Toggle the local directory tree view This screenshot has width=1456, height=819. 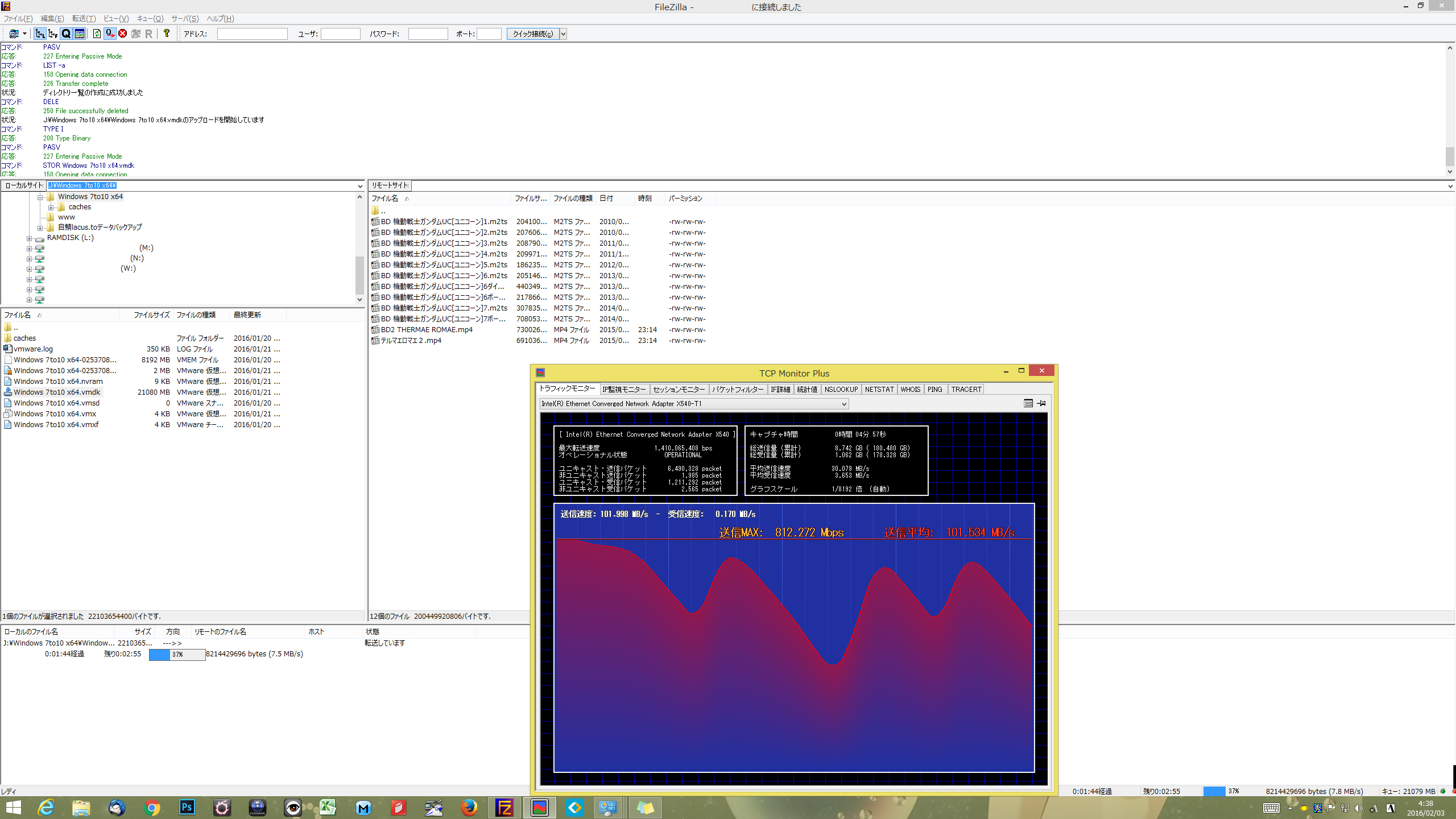point(40,34)
